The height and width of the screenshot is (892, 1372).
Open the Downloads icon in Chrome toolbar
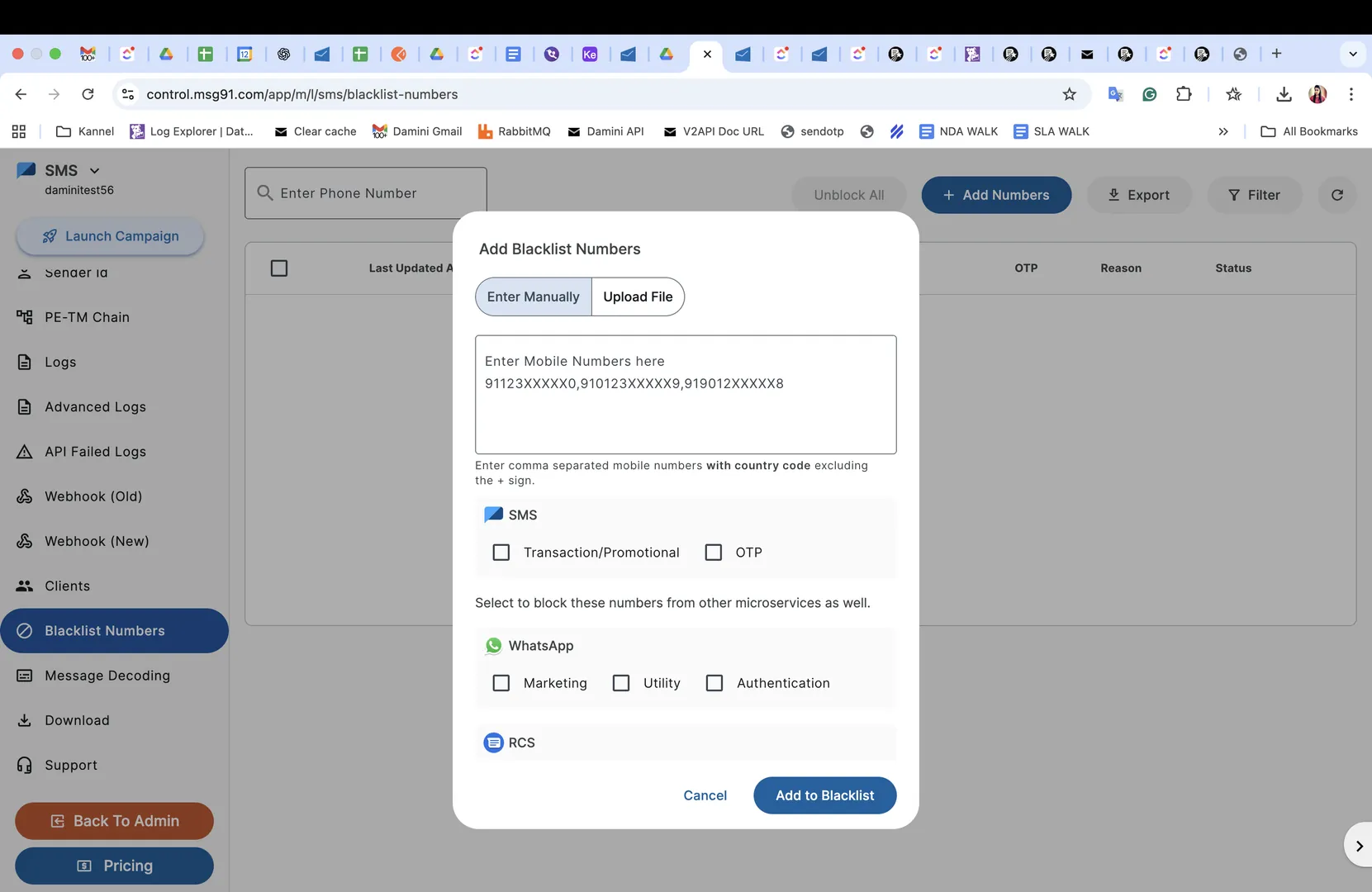1284,94
